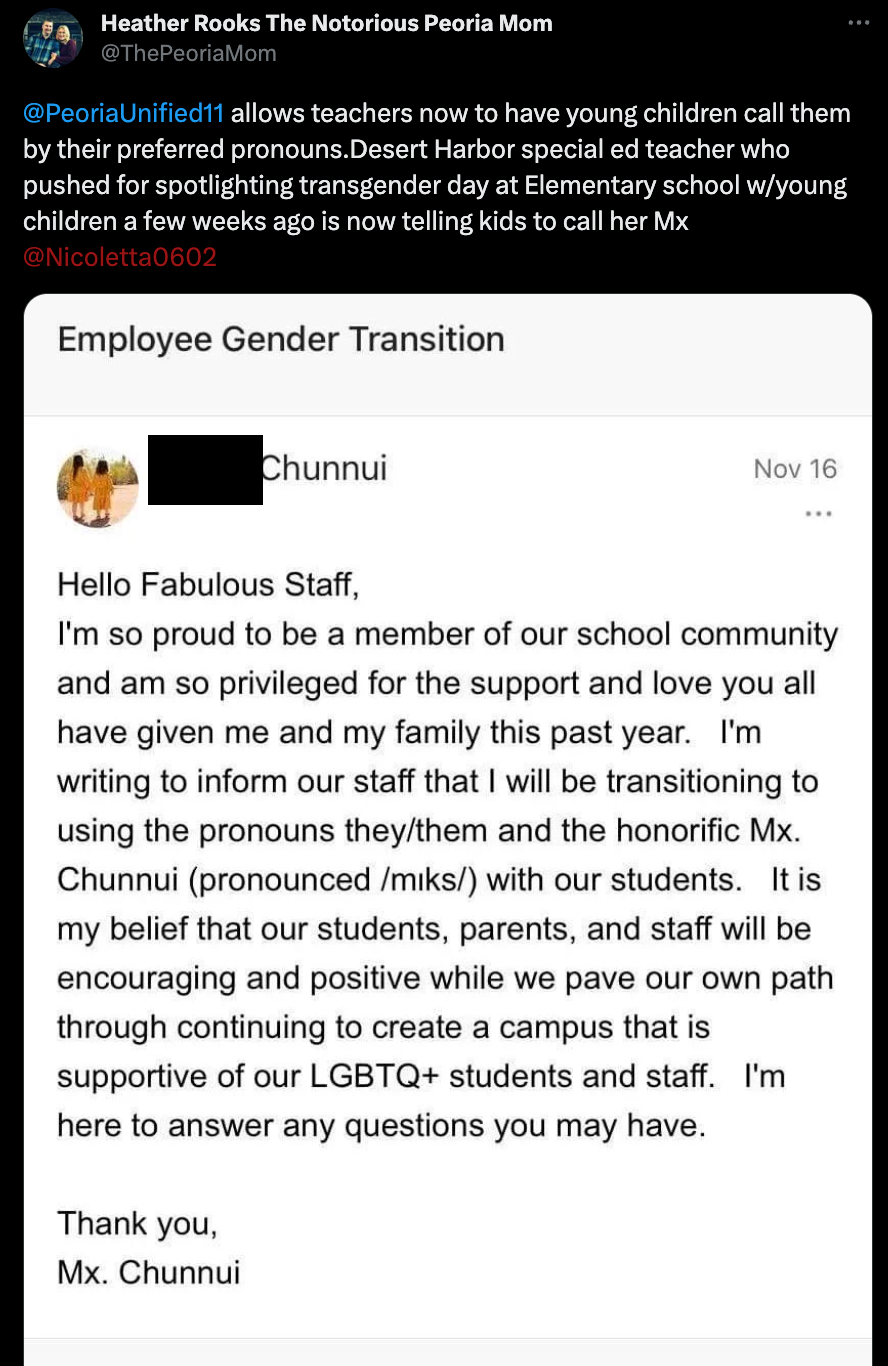
Task: Open the attached email image at its last line
Action: 149,1272
